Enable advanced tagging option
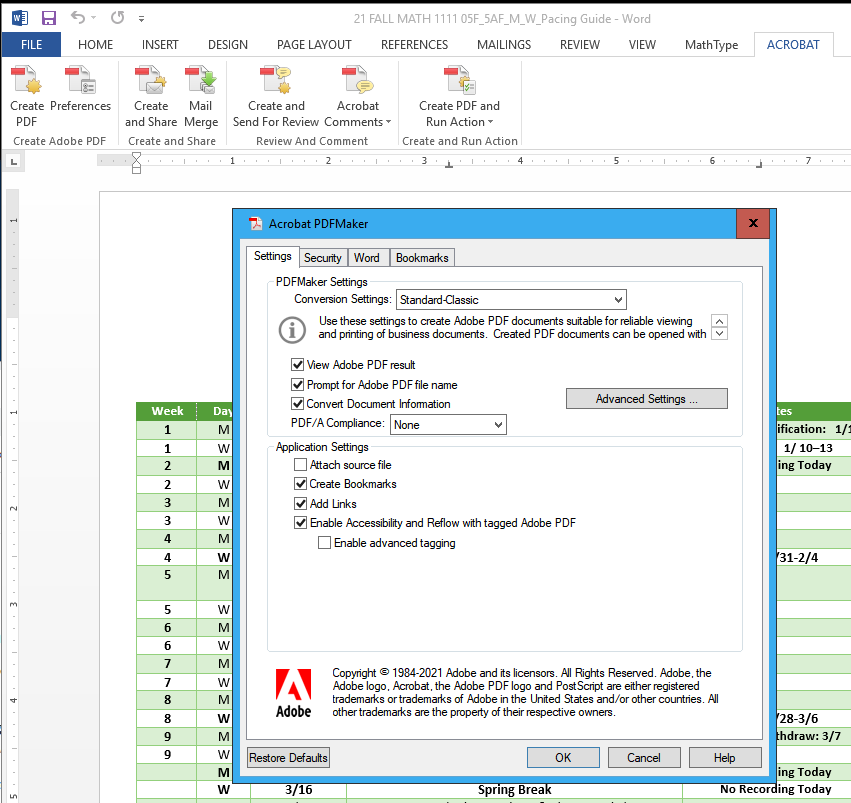Viewport: 851px width, 803px height. pyautogui.click(x=324, y=542)
